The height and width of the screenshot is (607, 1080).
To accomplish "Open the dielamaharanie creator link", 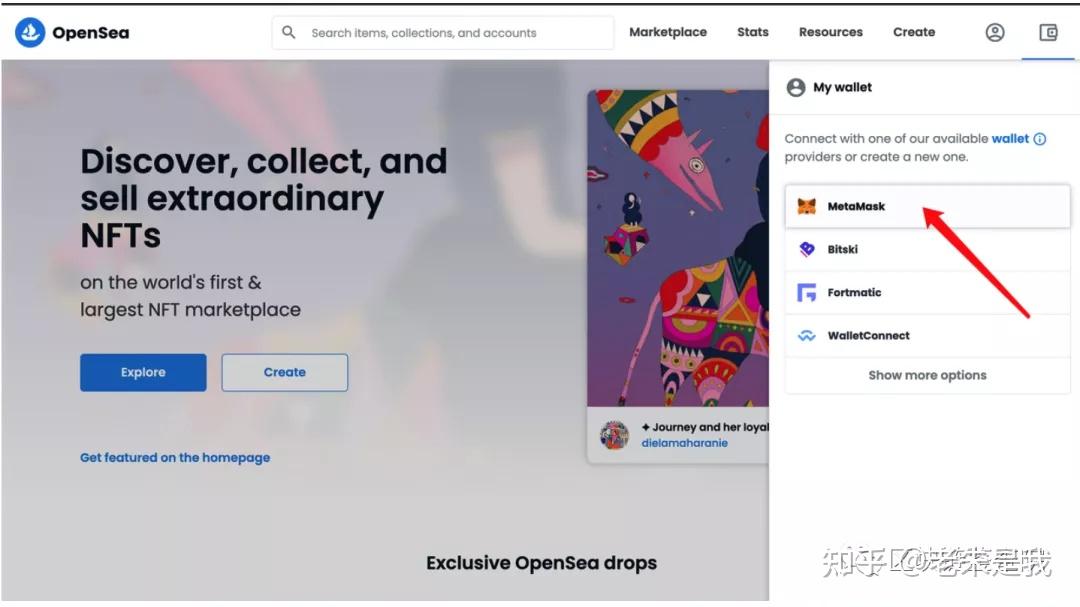I will click(x=685, y=443).
